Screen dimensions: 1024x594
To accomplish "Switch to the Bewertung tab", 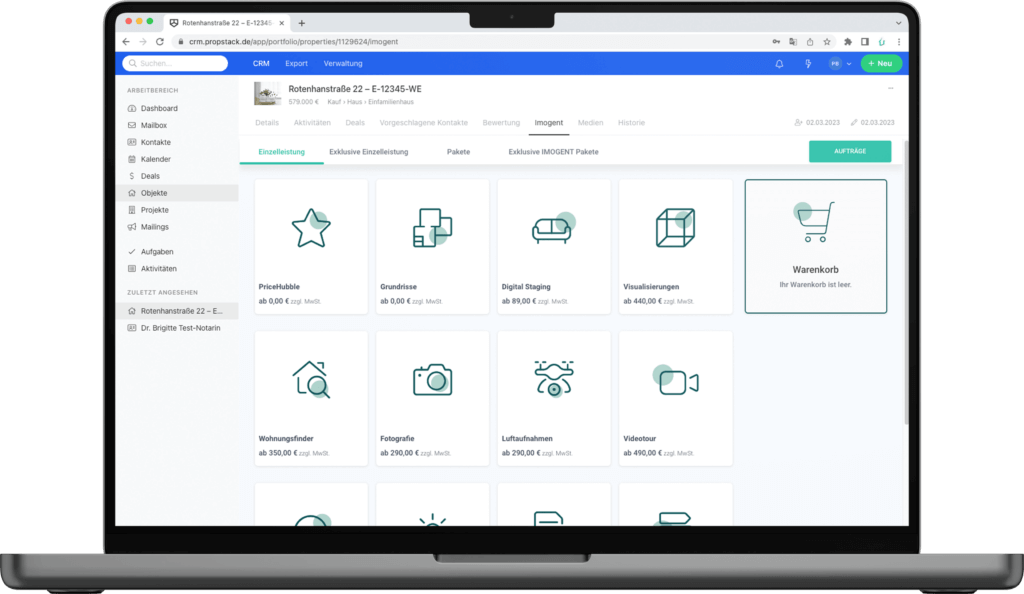I will (x=502, y=123).
